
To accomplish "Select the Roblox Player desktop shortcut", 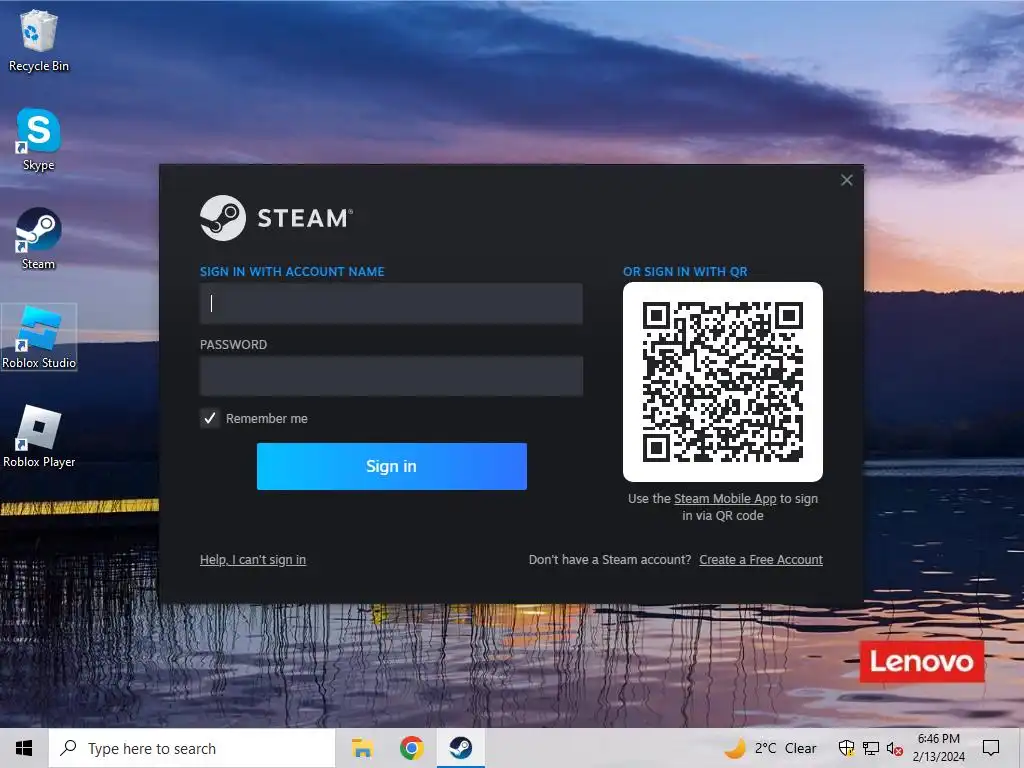I will point(39,436).
